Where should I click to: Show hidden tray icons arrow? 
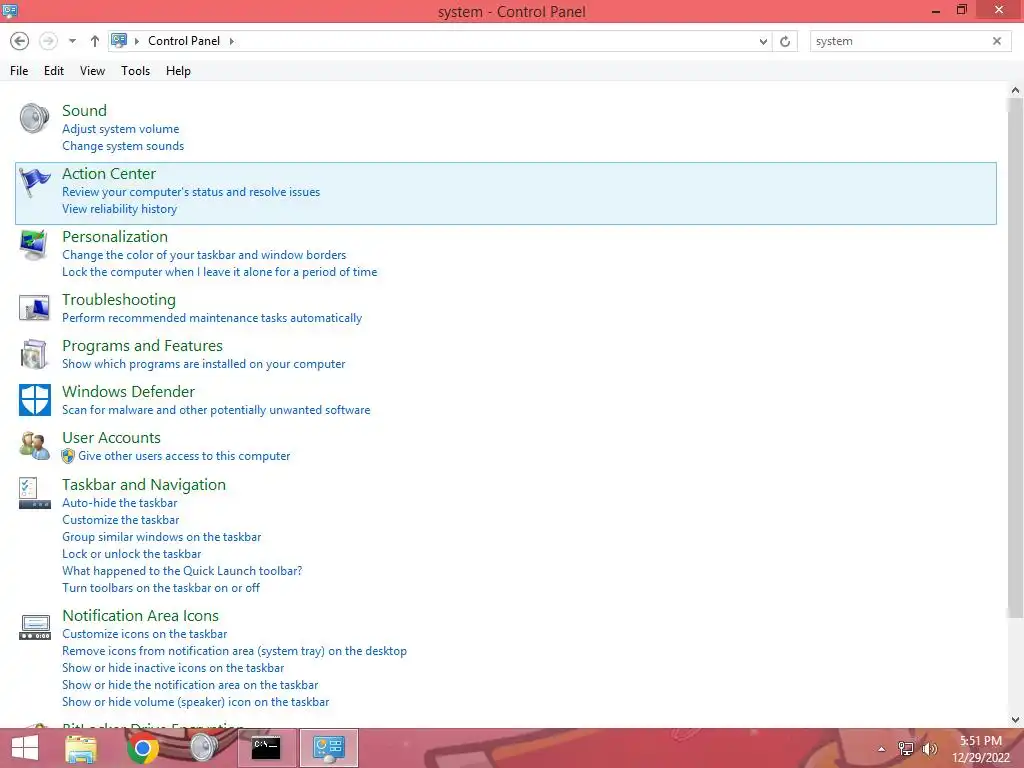(x=881, y=749)
